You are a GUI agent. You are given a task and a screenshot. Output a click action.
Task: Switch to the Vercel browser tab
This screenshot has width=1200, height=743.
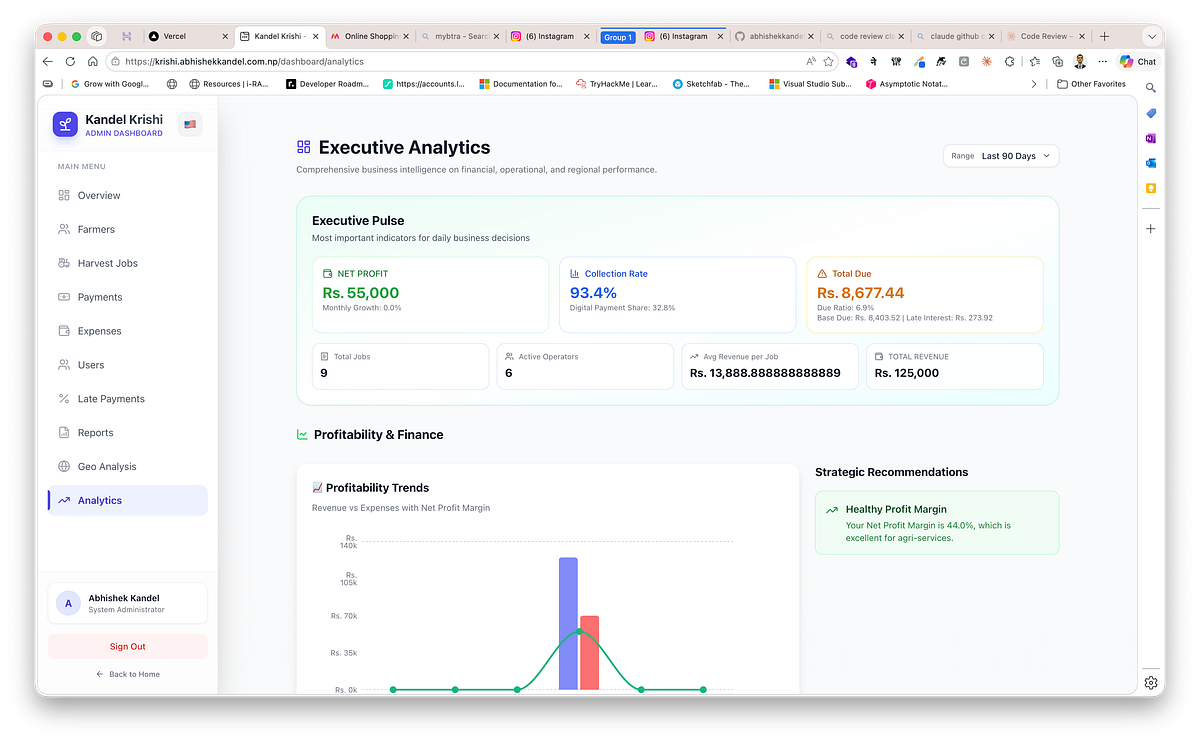[187, 36]
